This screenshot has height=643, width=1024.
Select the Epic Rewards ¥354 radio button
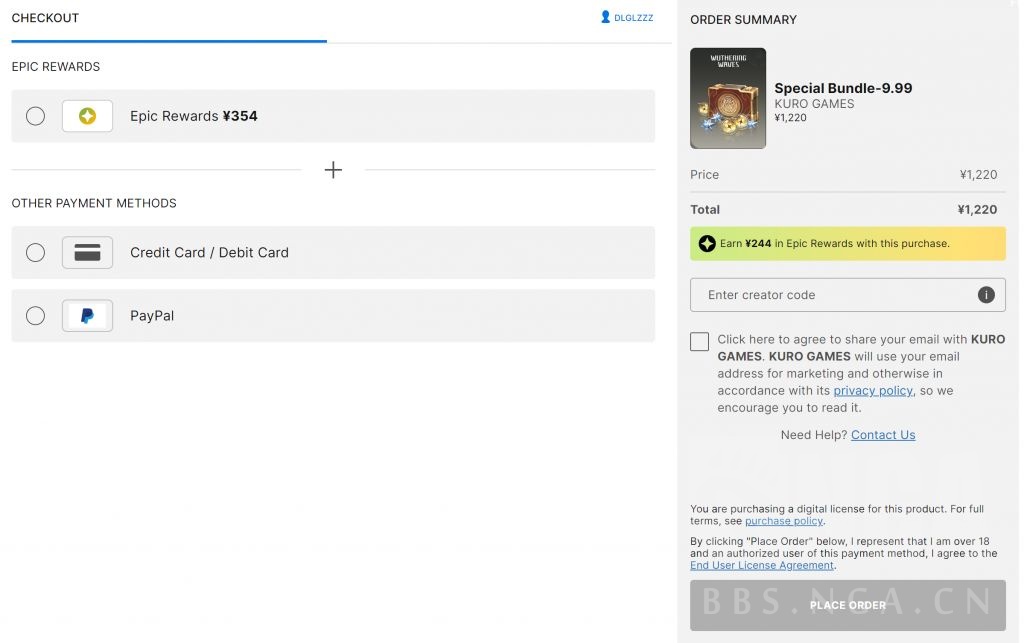tap(36, 116)
